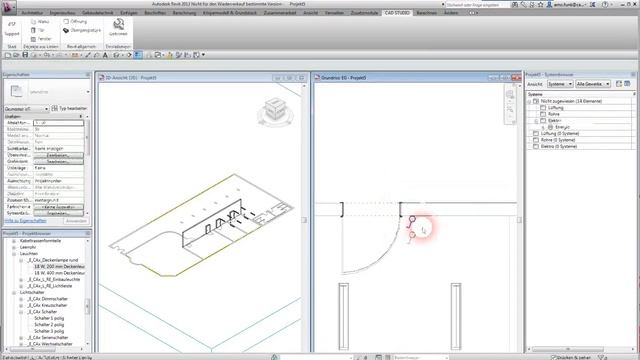Screen dimensions: 640x360
Task: Select 18 W, 200 mm Deckenleuchte item
Action: [60, 267]
